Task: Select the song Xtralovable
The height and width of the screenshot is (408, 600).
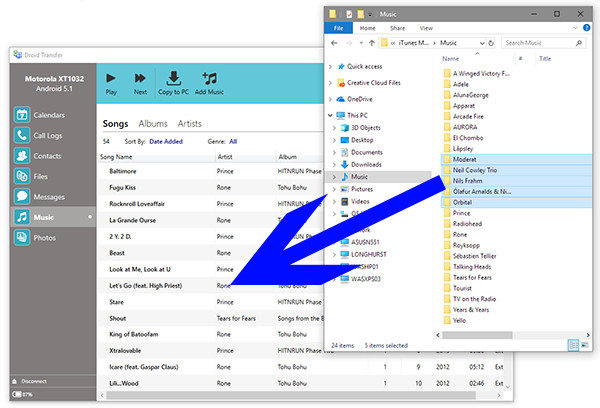Action: (125, 351)
